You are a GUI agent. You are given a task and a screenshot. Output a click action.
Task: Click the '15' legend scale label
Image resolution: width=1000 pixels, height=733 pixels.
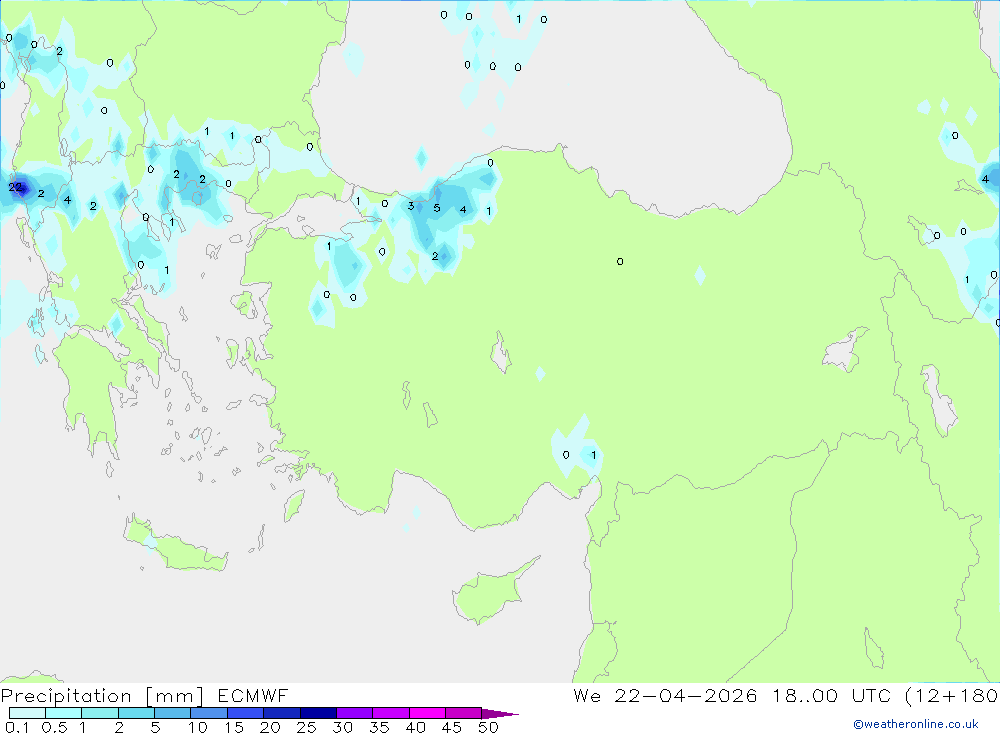[x=234, y=727]
